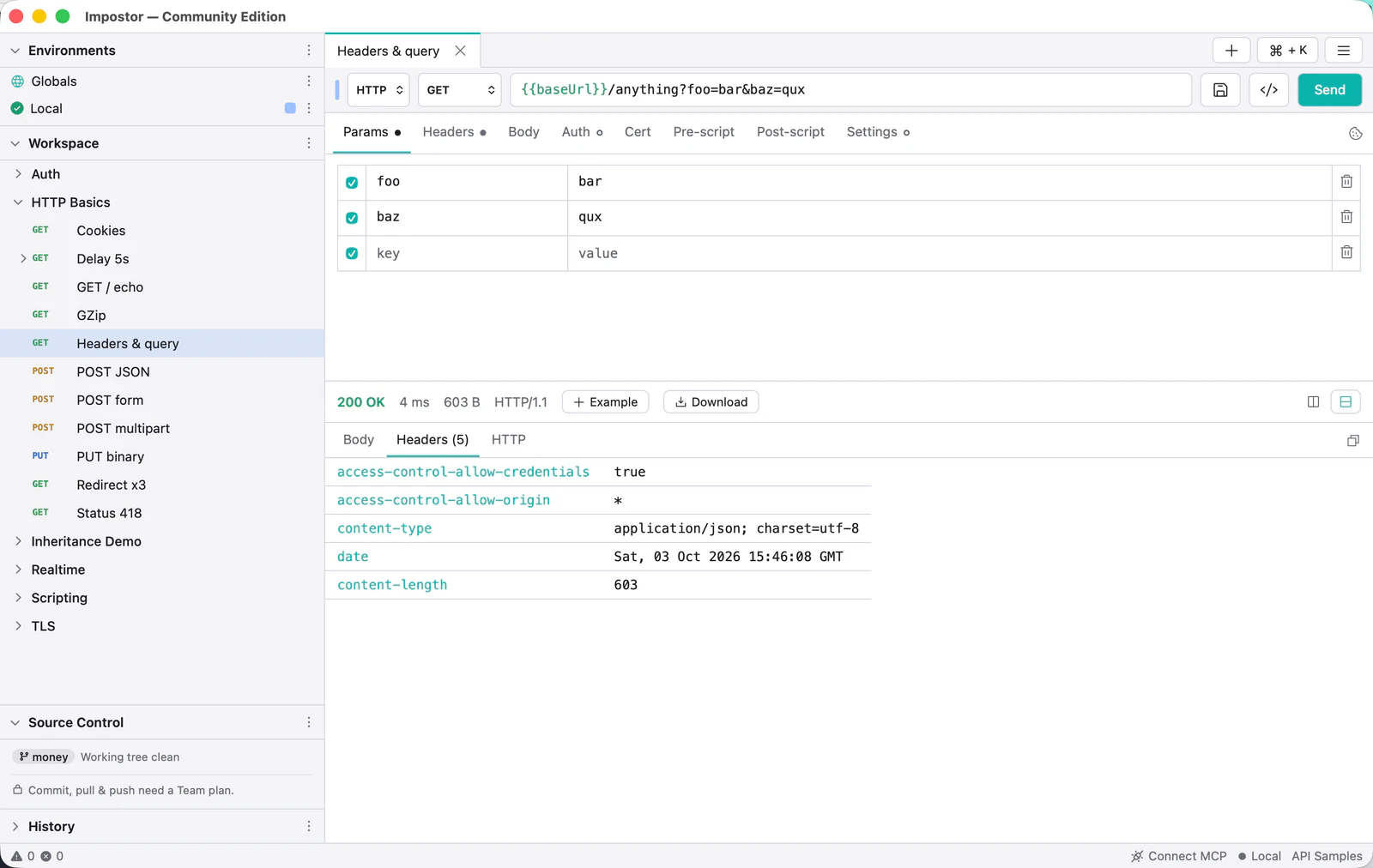
Task: Select the POST JSON request
Action: point(162,371)
